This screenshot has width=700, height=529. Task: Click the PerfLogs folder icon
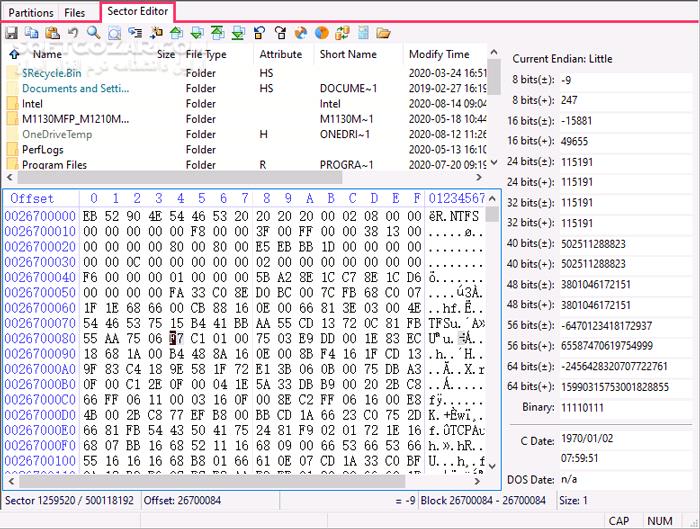[x=12, y=150]
